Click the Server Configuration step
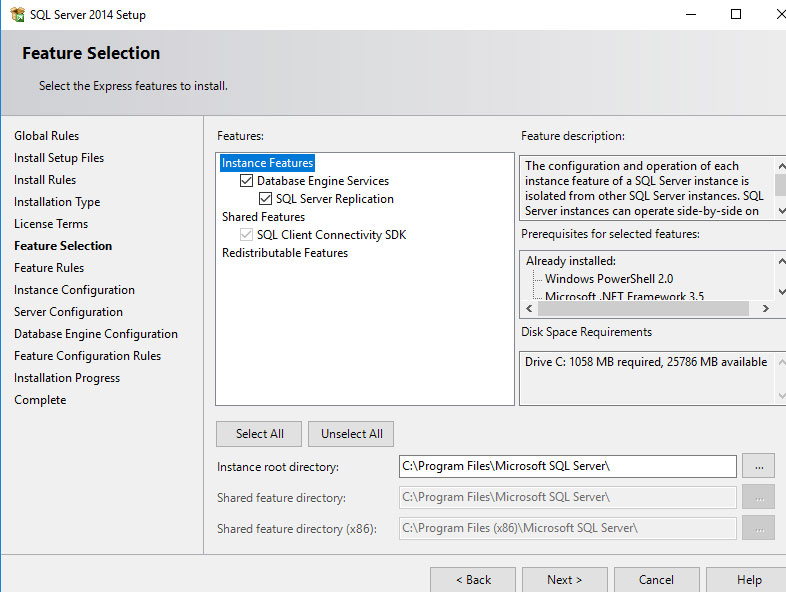 tap(68, 312)
